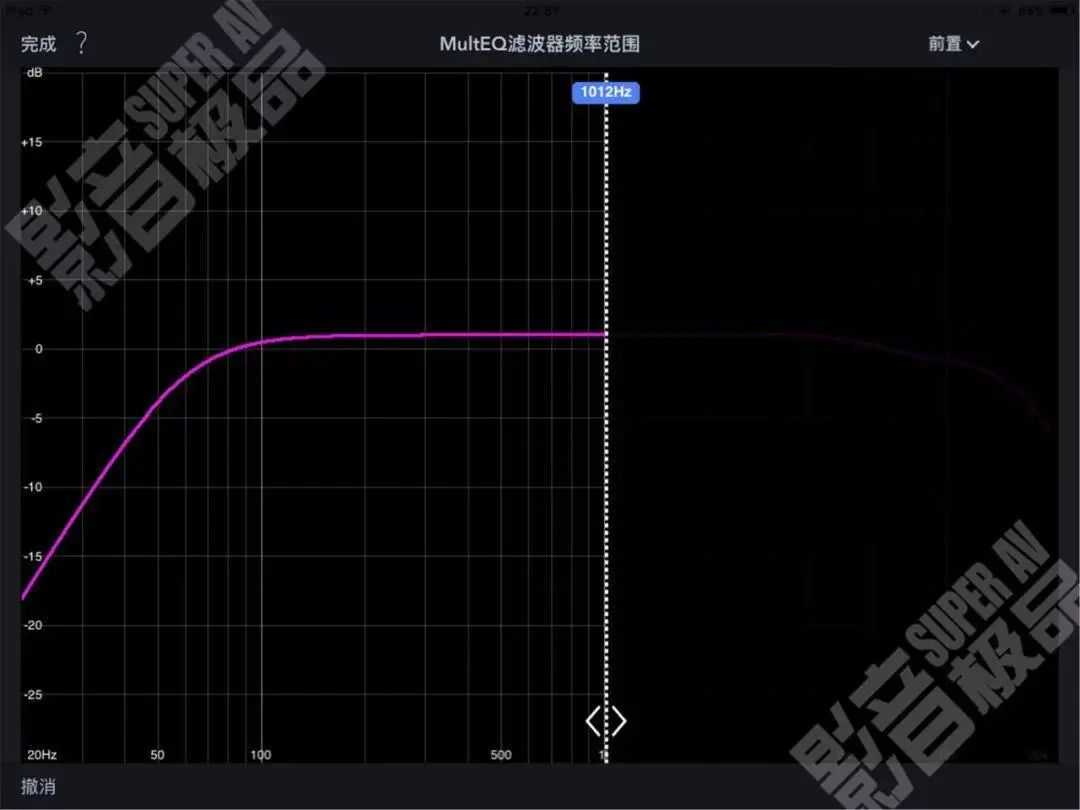Tap the 完成 done button
Viewport: 1080px width, 810px height.
click(39, 44)
